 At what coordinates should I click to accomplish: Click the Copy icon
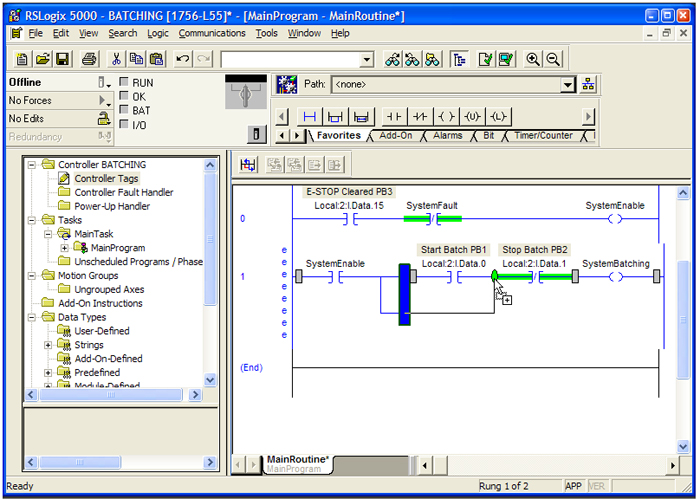(x=136, y=59)
